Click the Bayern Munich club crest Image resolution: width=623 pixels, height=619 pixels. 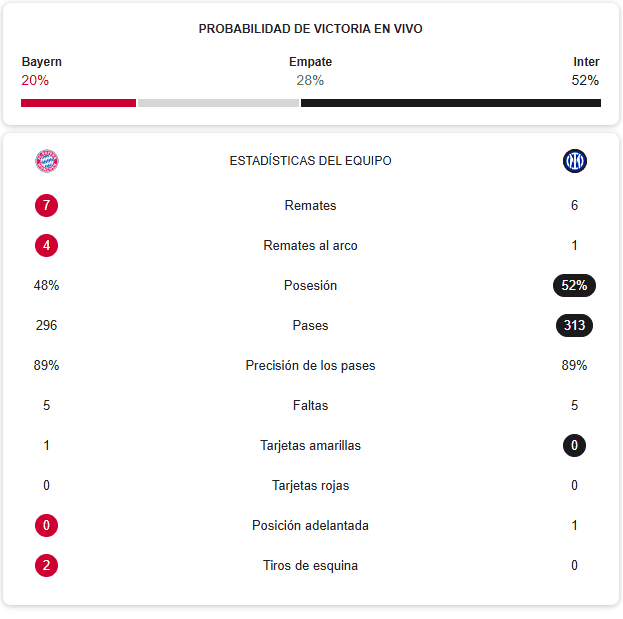tap(47, 161)
